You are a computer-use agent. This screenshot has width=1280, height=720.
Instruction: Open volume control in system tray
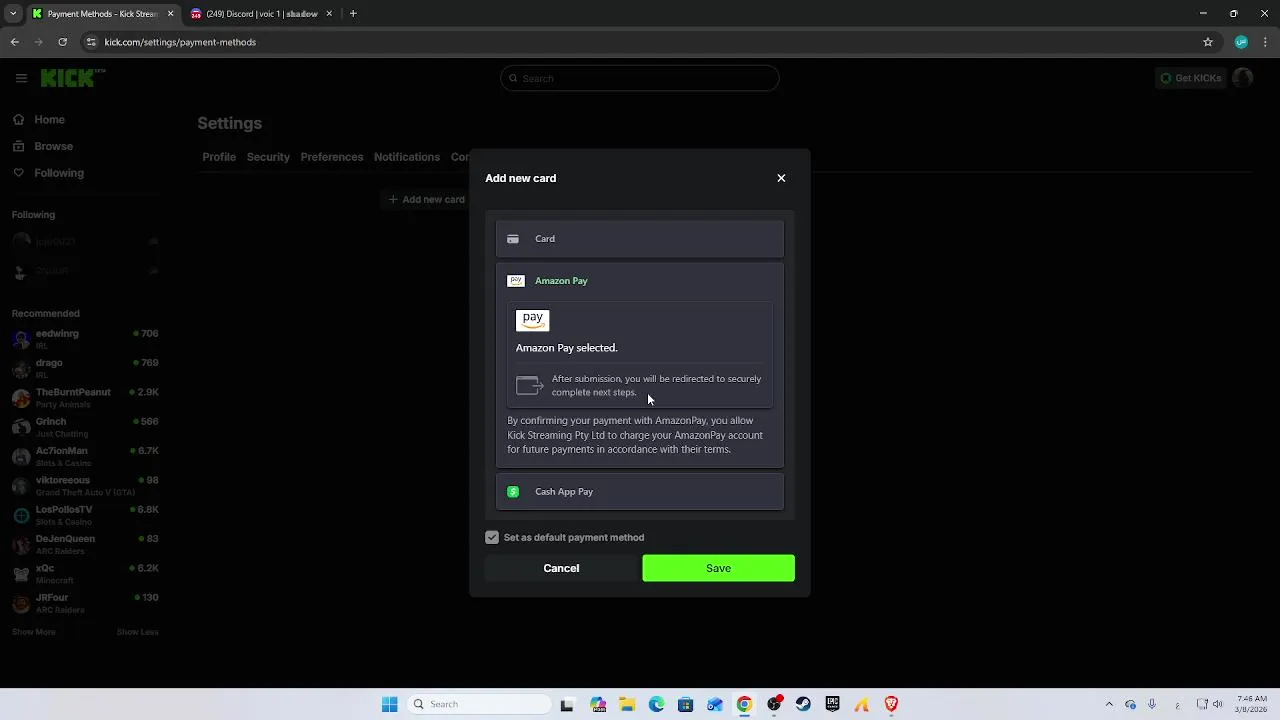[x=1220, y=704]
